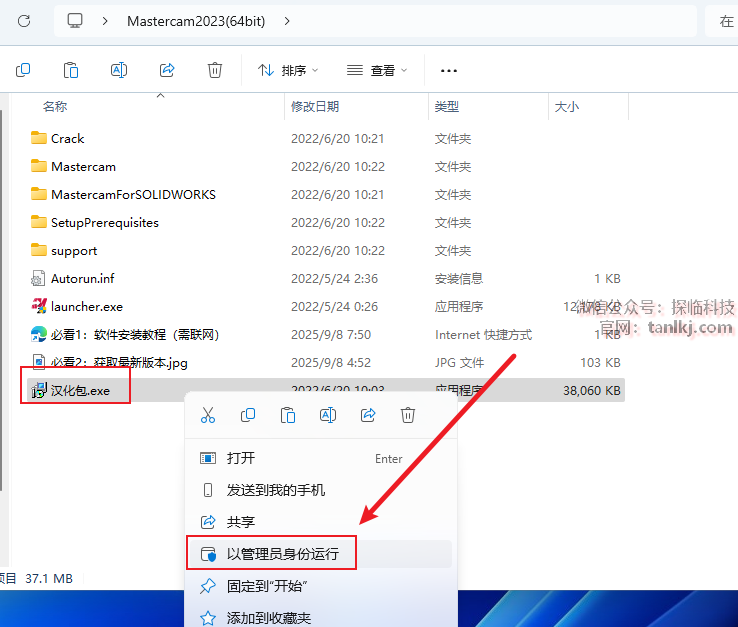Click the toolbar share icon
738x627 pixels.
pos(167,70)
